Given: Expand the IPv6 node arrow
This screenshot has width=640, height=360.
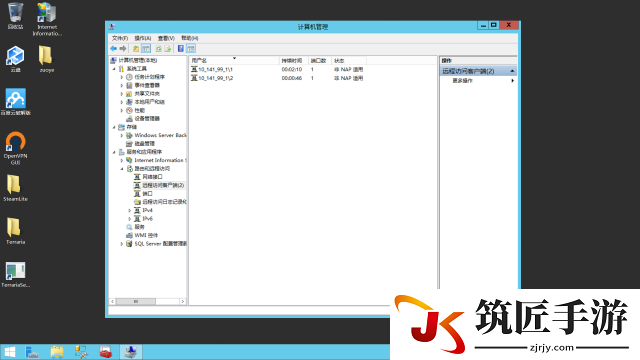Looking at the screenshot, I should click(130, 219).
